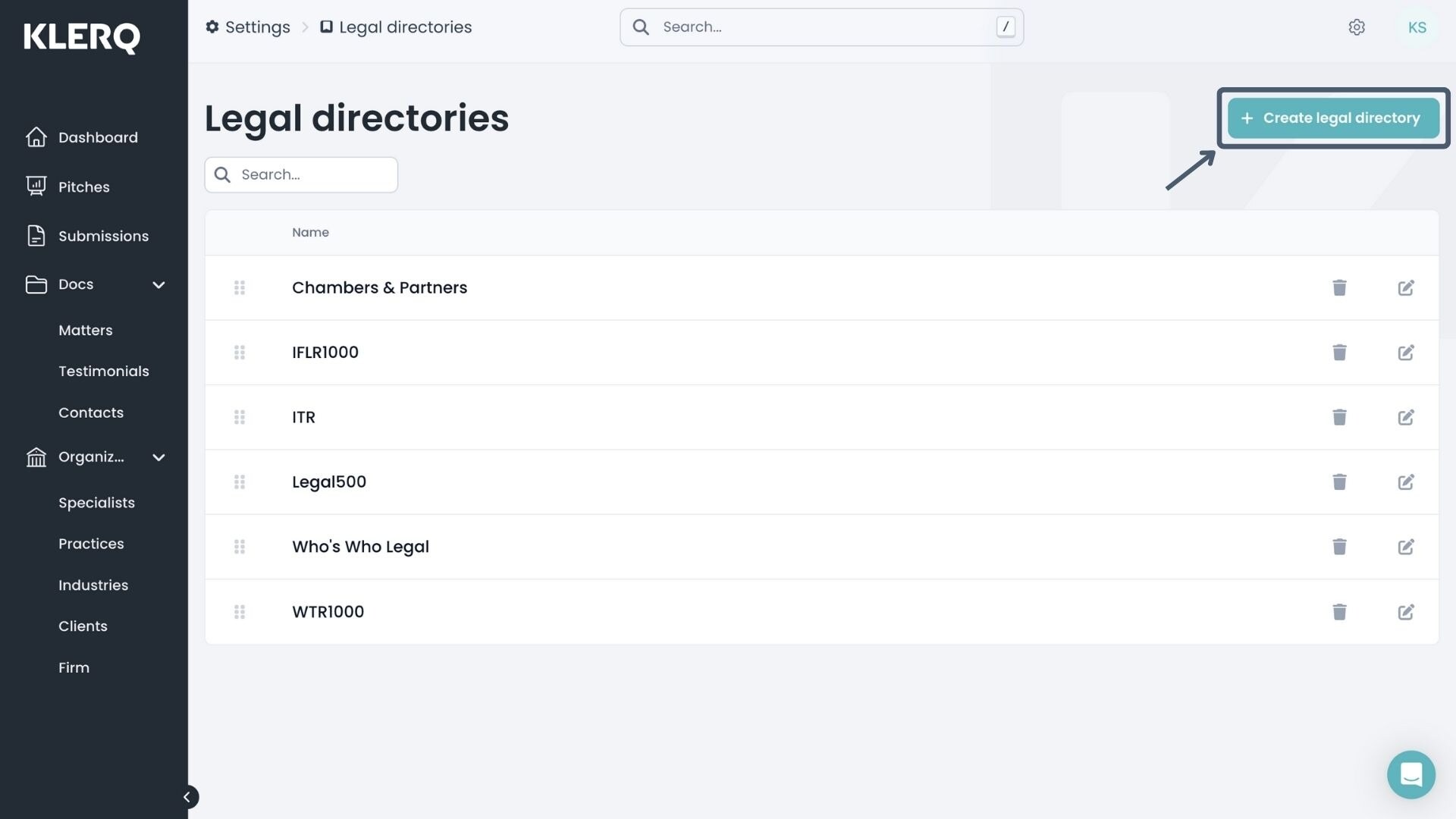The image size is (1456, 819).
Task: Select the Legal500 name
Action: [329, 482]
